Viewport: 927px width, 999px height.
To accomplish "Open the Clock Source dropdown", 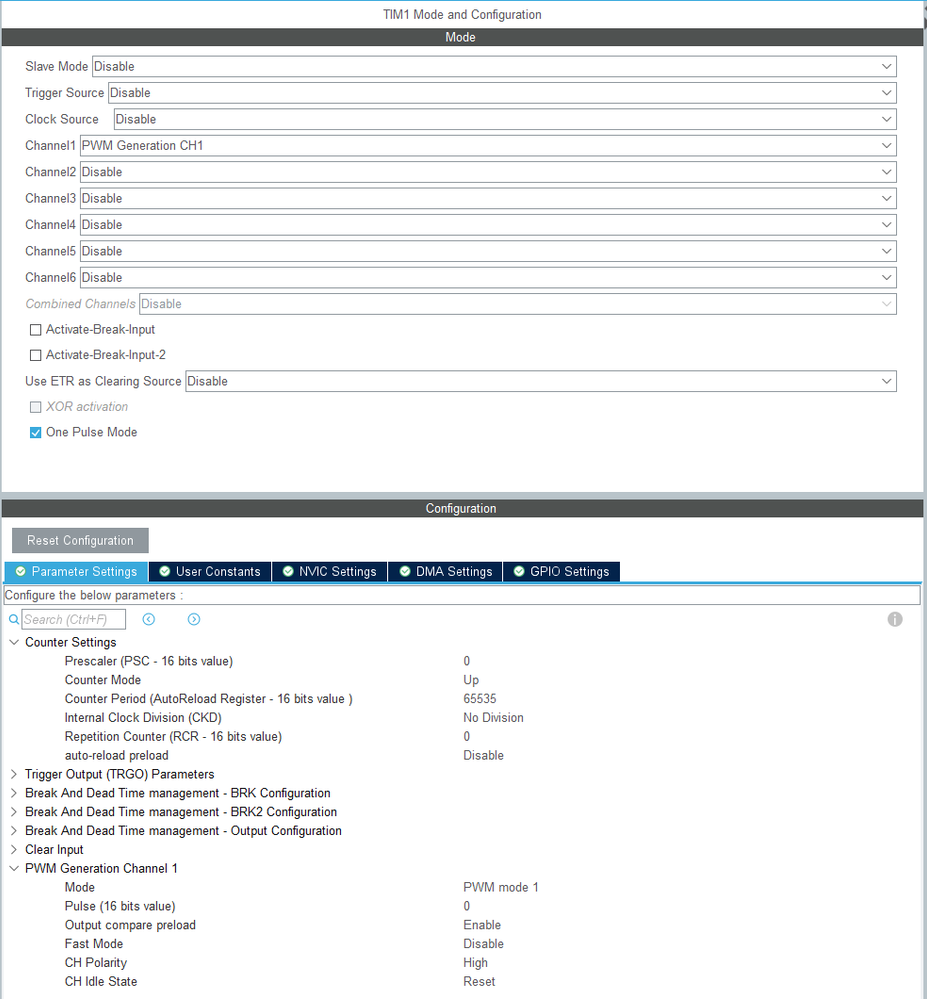I will click(x=505, y=119).
